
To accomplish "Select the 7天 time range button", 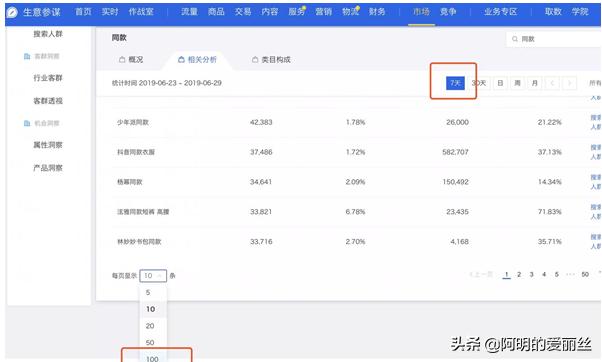I will point(455,83).
